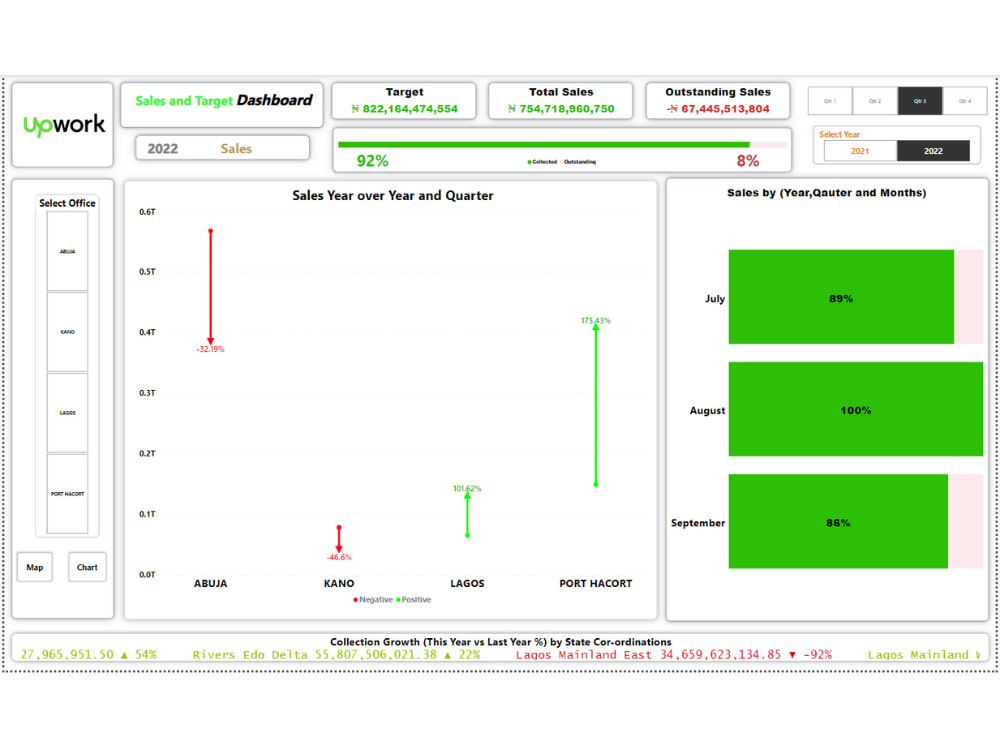Viewport: 1000px width, 750px height.
Task: Select LAGOS in the Select Office slicer
Action: tap(66, 410)
